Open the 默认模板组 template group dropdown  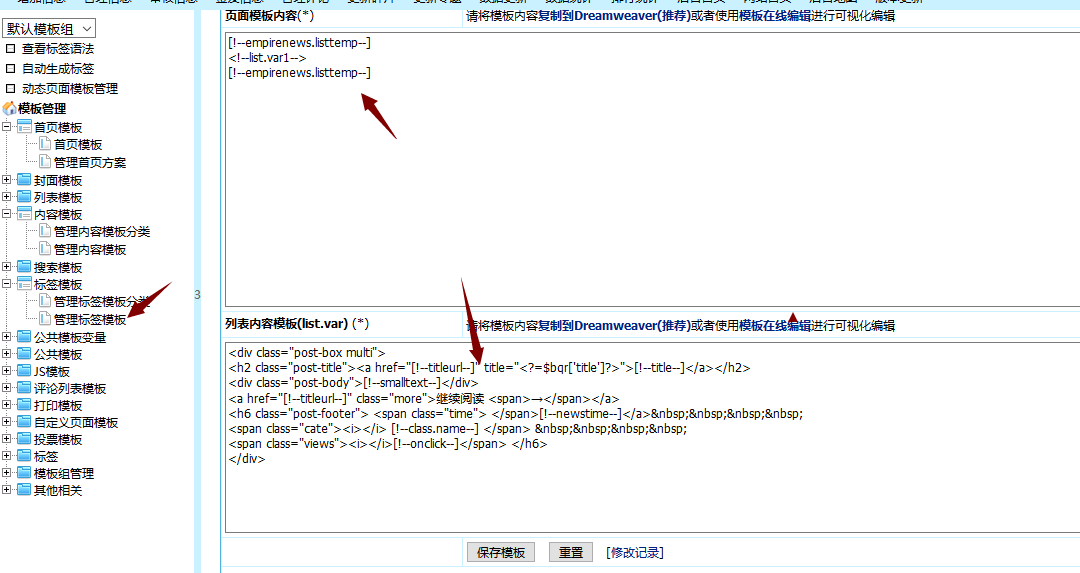[49, 29]
